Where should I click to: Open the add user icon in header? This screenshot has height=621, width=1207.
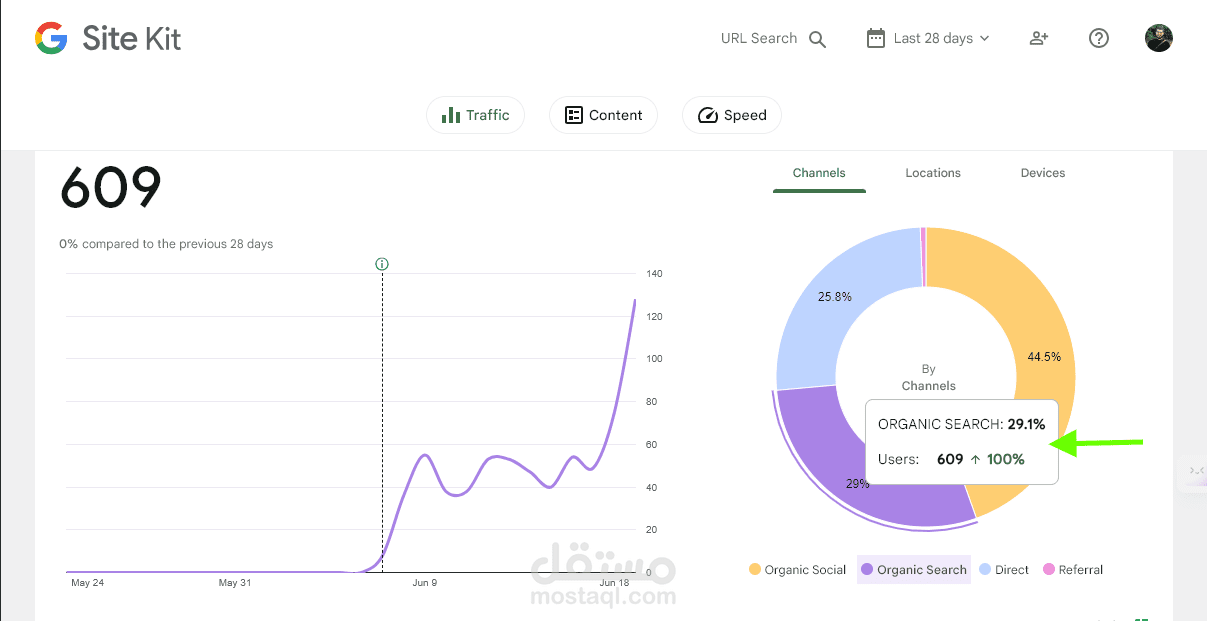coord(1039,38)
